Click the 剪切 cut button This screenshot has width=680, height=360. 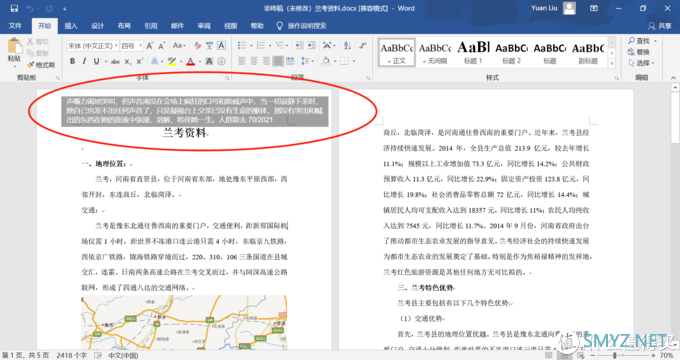click(37, 42)
